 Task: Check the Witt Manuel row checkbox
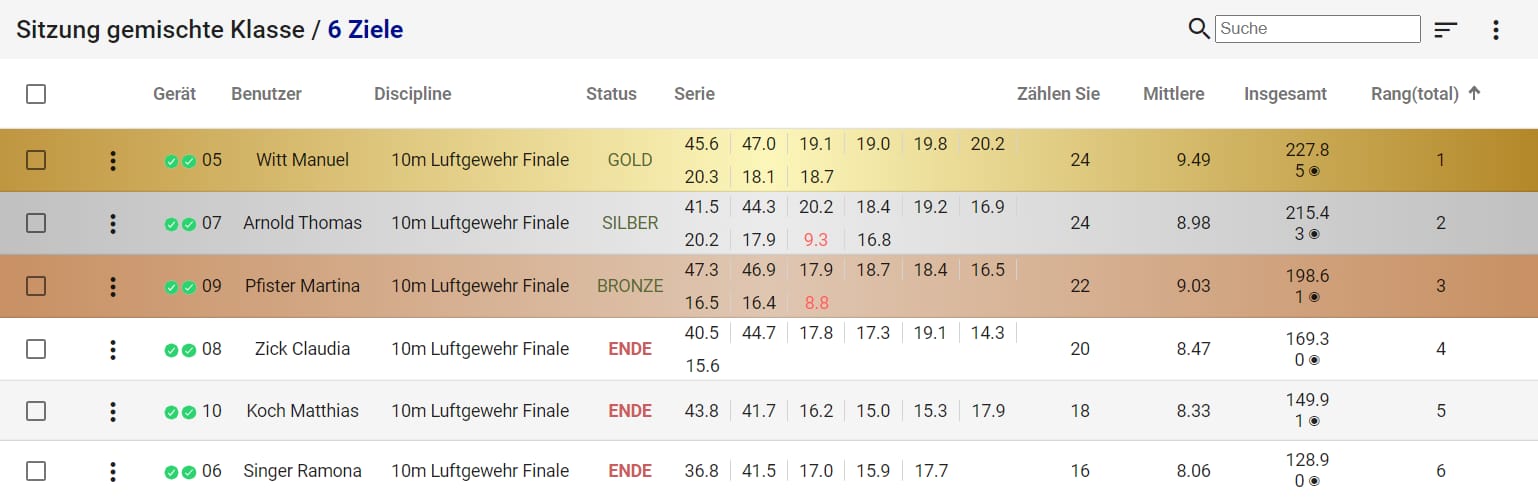(x=36, y=160)
